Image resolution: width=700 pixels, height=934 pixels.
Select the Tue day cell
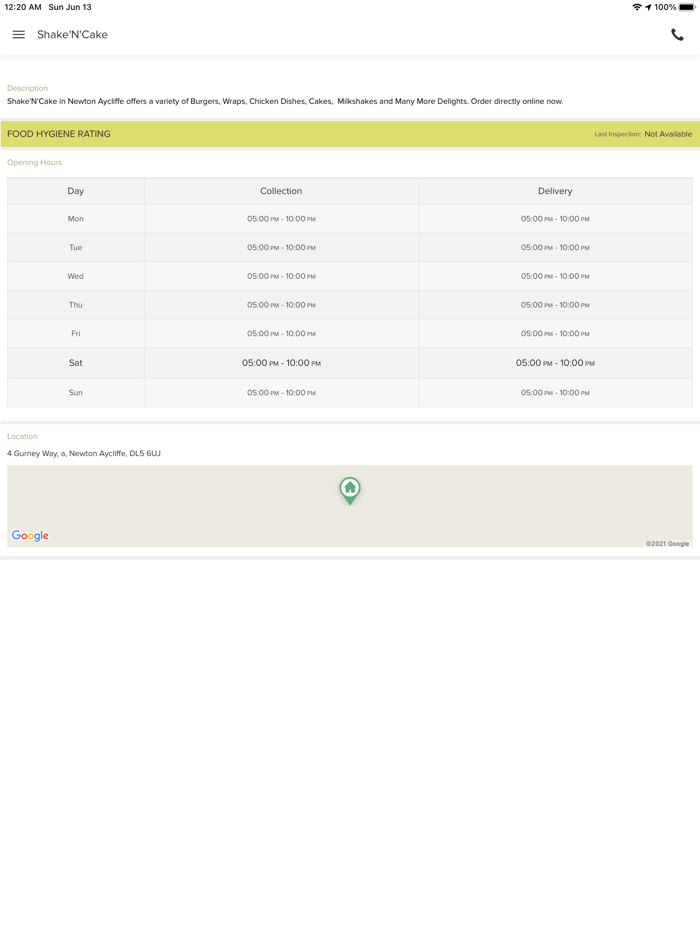76,247
